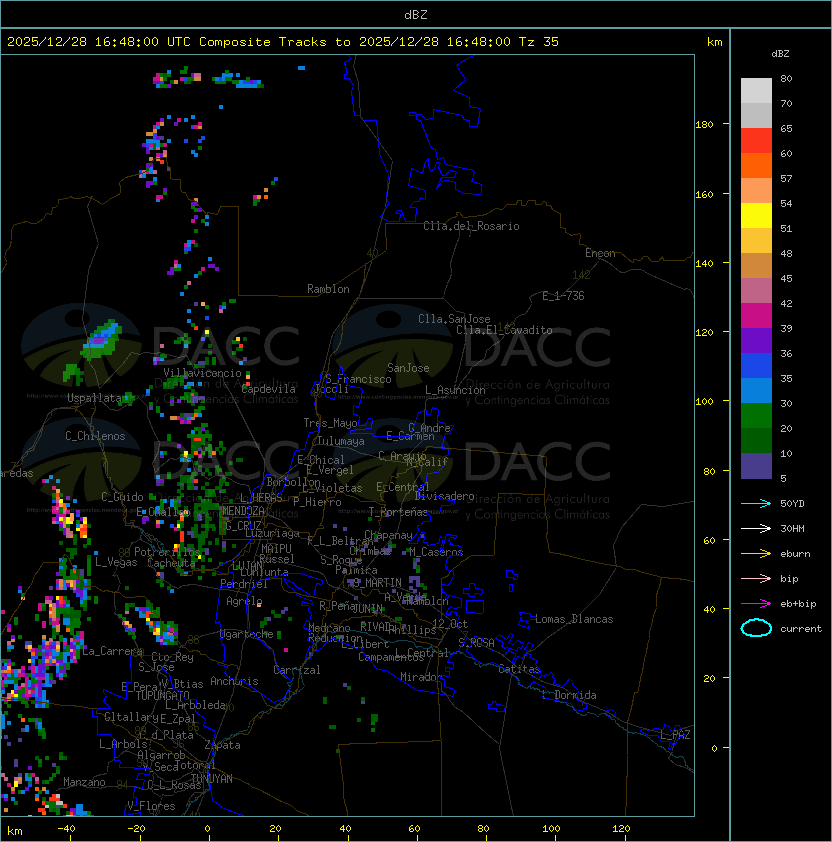
Task: Select the blue swatch between 36 and 35
Action: (x=756, y=366)
